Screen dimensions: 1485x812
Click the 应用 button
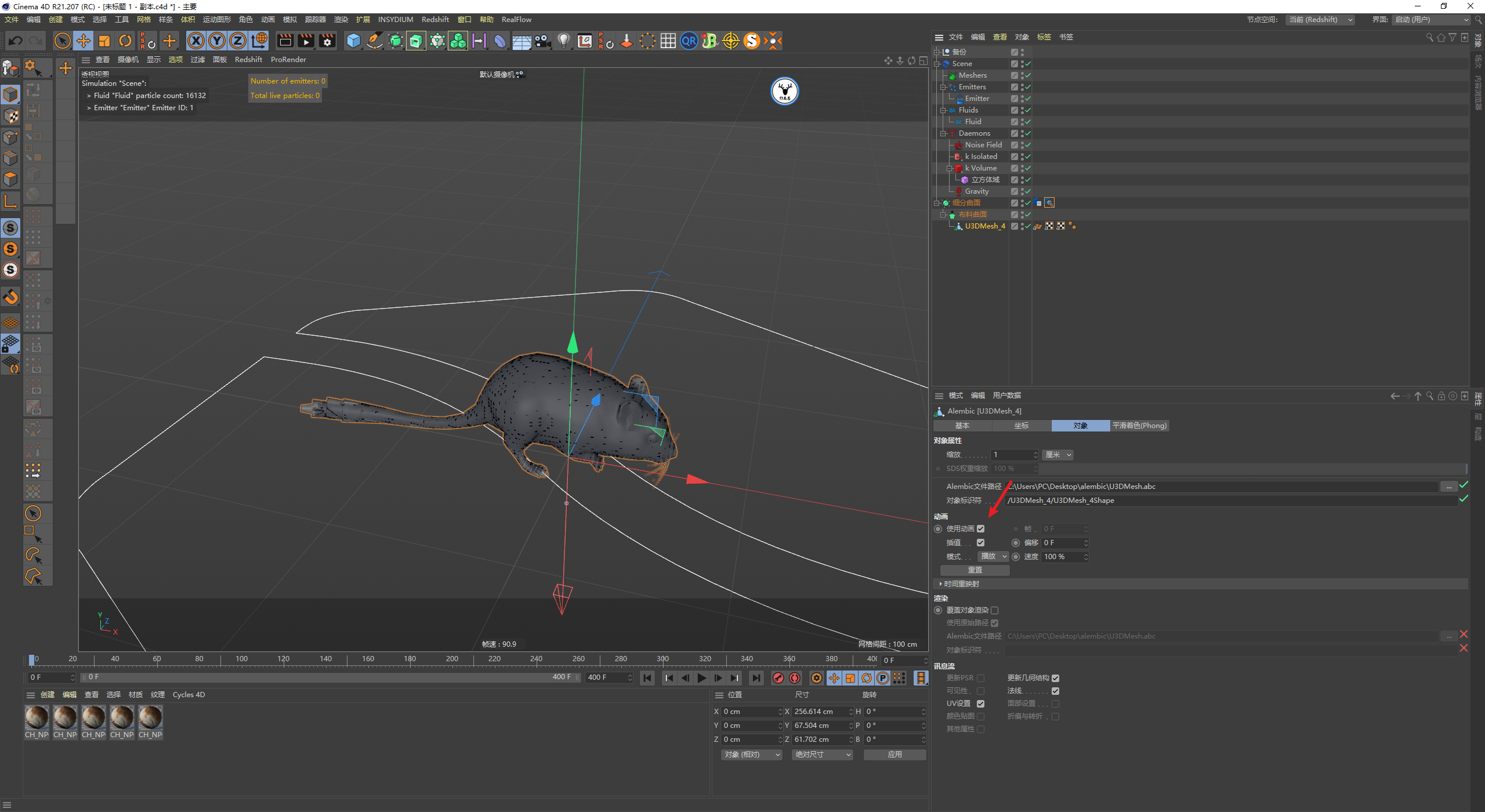[894, 755]
